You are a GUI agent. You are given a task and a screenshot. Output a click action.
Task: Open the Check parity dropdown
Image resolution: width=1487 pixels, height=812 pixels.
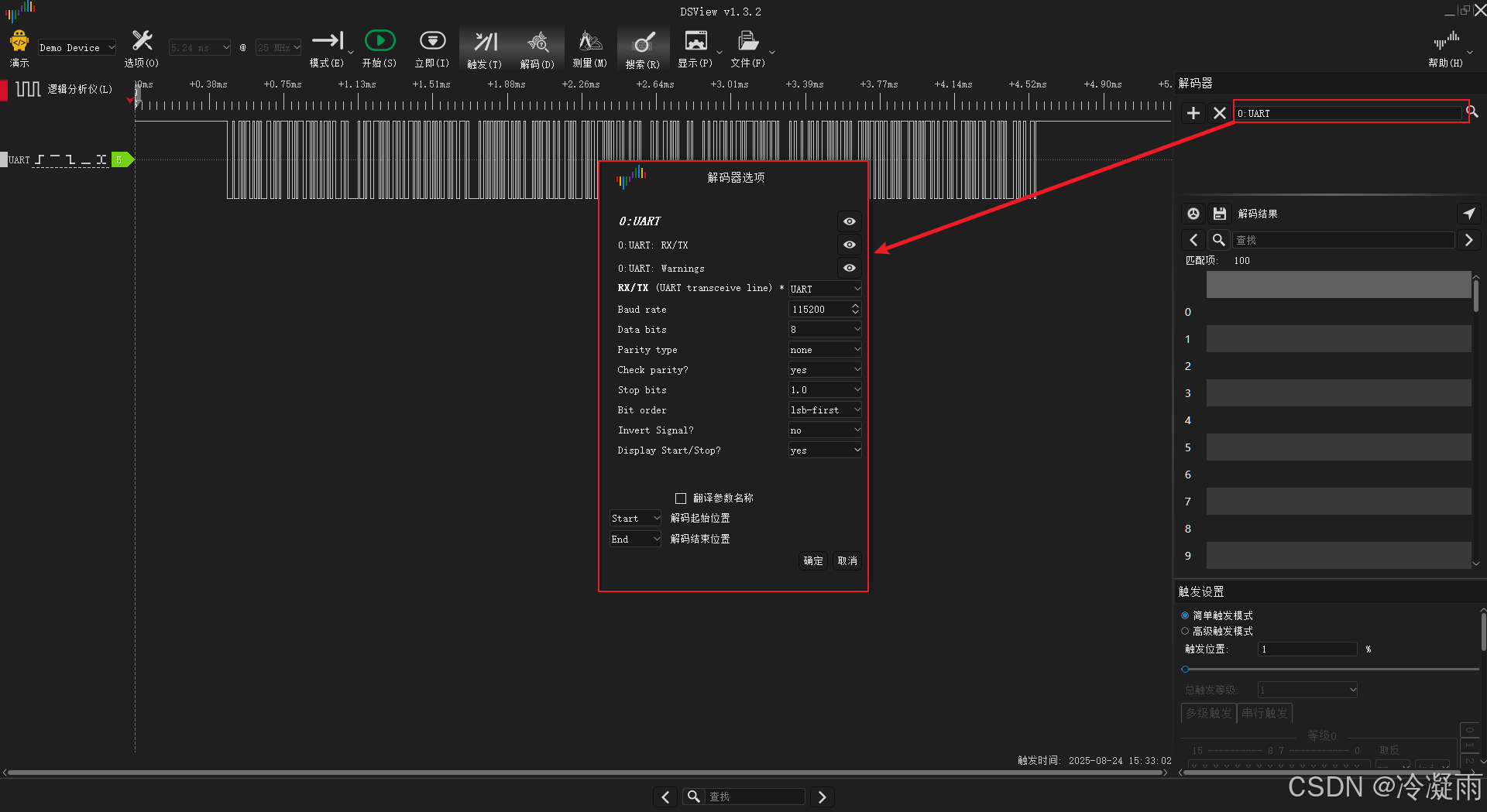pyautogui.click(x=825, y=369)
